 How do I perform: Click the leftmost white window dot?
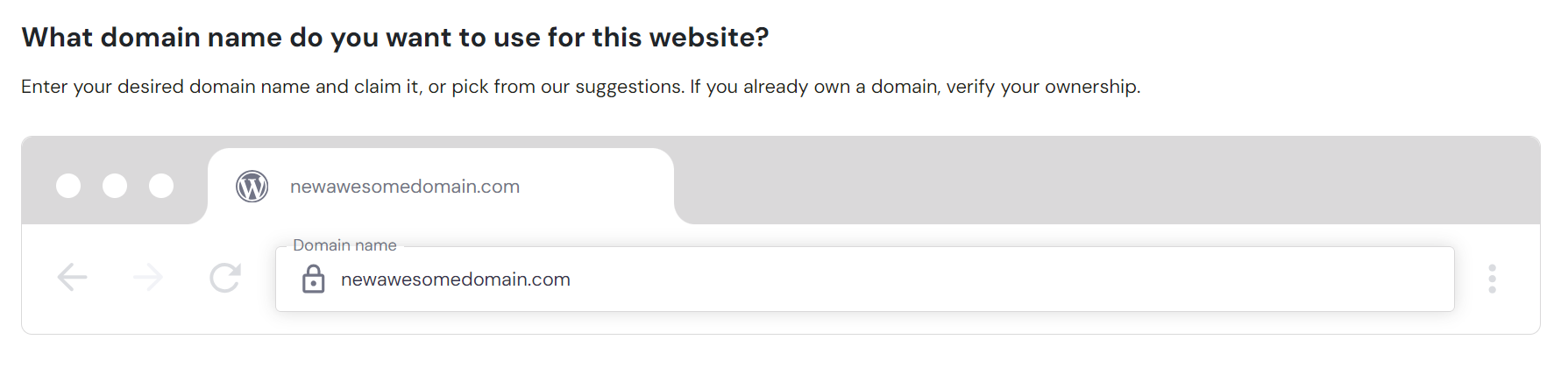68,186
